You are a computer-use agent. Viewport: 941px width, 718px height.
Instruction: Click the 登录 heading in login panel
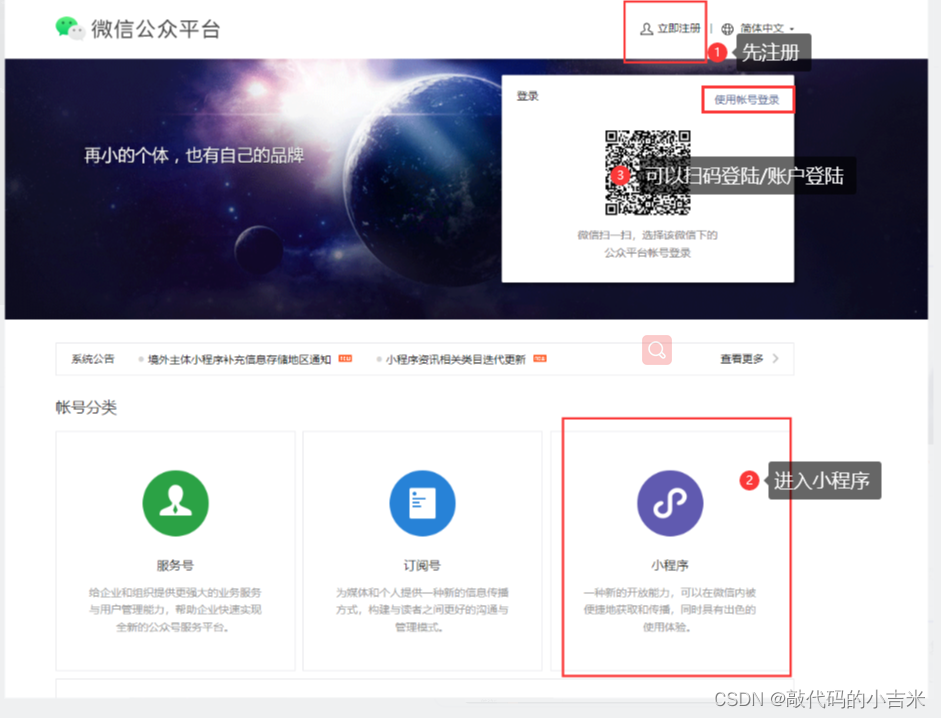528,96
